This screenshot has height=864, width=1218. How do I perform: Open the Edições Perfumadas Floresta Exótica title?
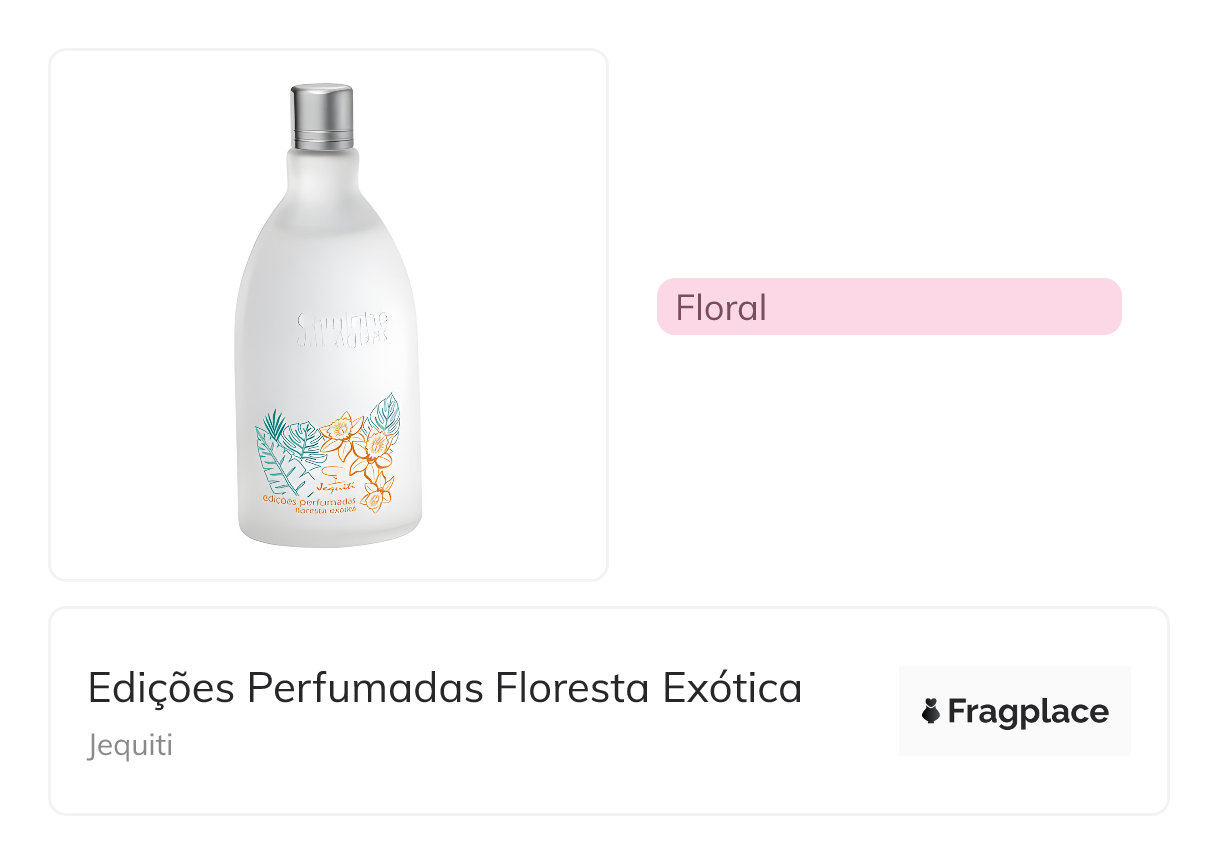[x=445, y=689]
